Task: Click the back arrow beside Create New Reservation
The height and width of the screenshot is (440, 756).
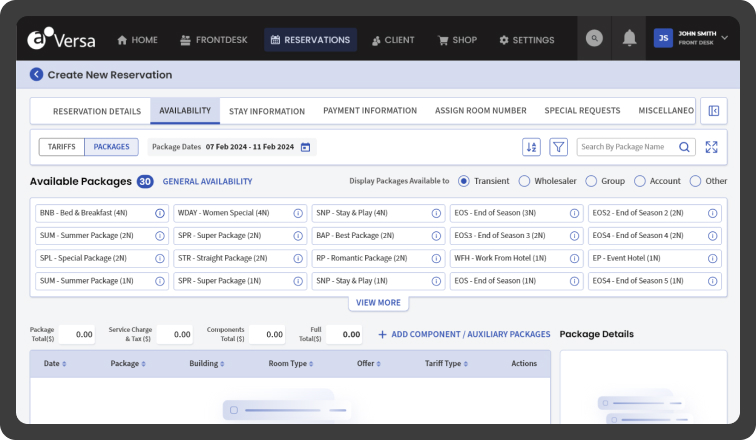Action: pyautogui.click(x=37, y=74)
